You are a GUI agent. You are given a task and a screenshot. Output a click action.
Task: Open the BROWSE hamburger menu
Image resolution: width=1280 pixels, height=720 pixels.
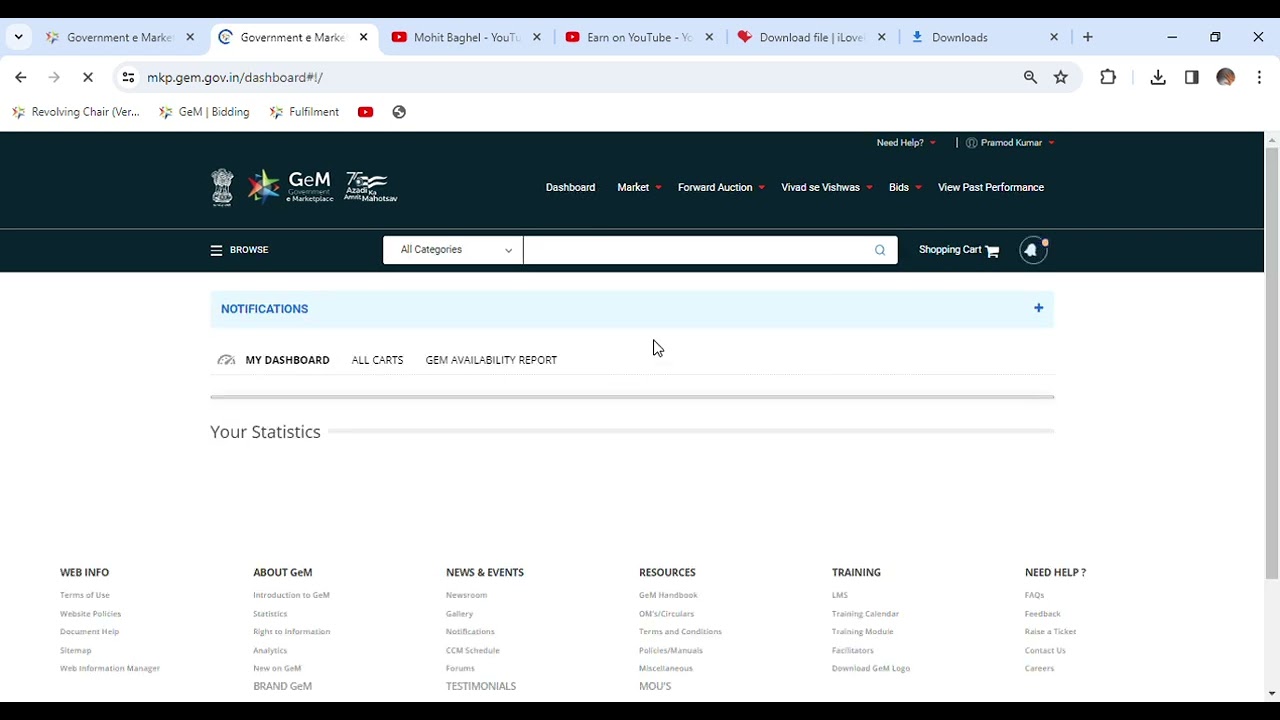coord(239,250)
